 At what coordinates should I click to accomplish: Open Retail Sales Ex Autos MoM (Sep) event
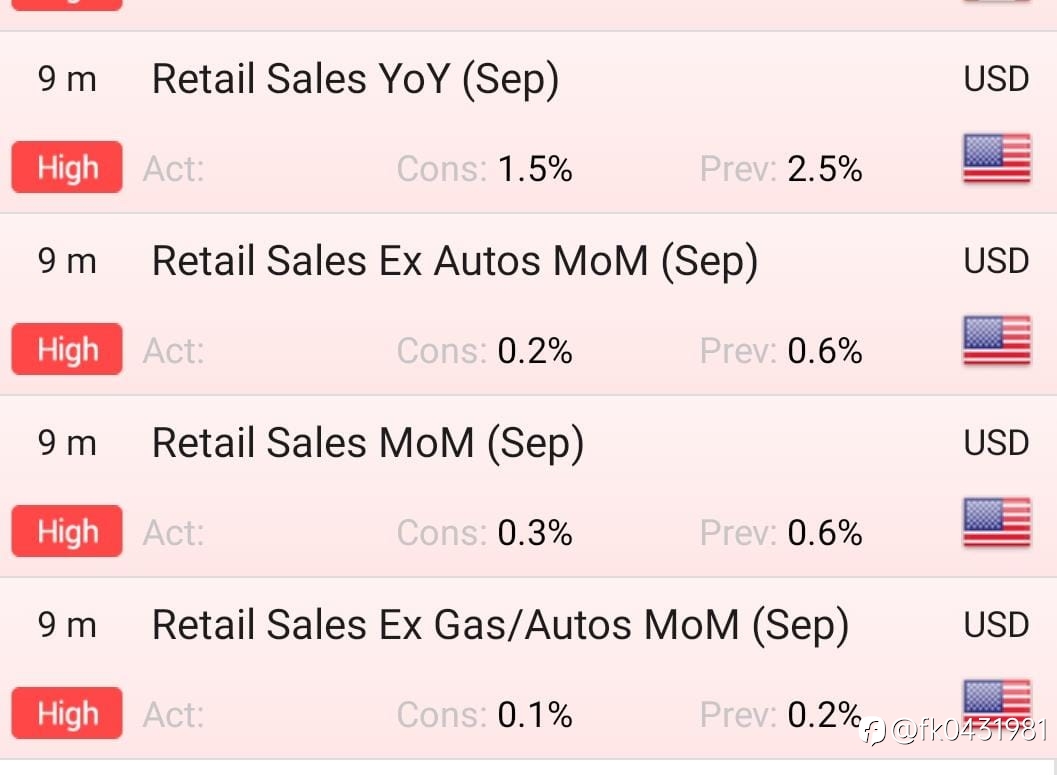(x=455, y=261)
